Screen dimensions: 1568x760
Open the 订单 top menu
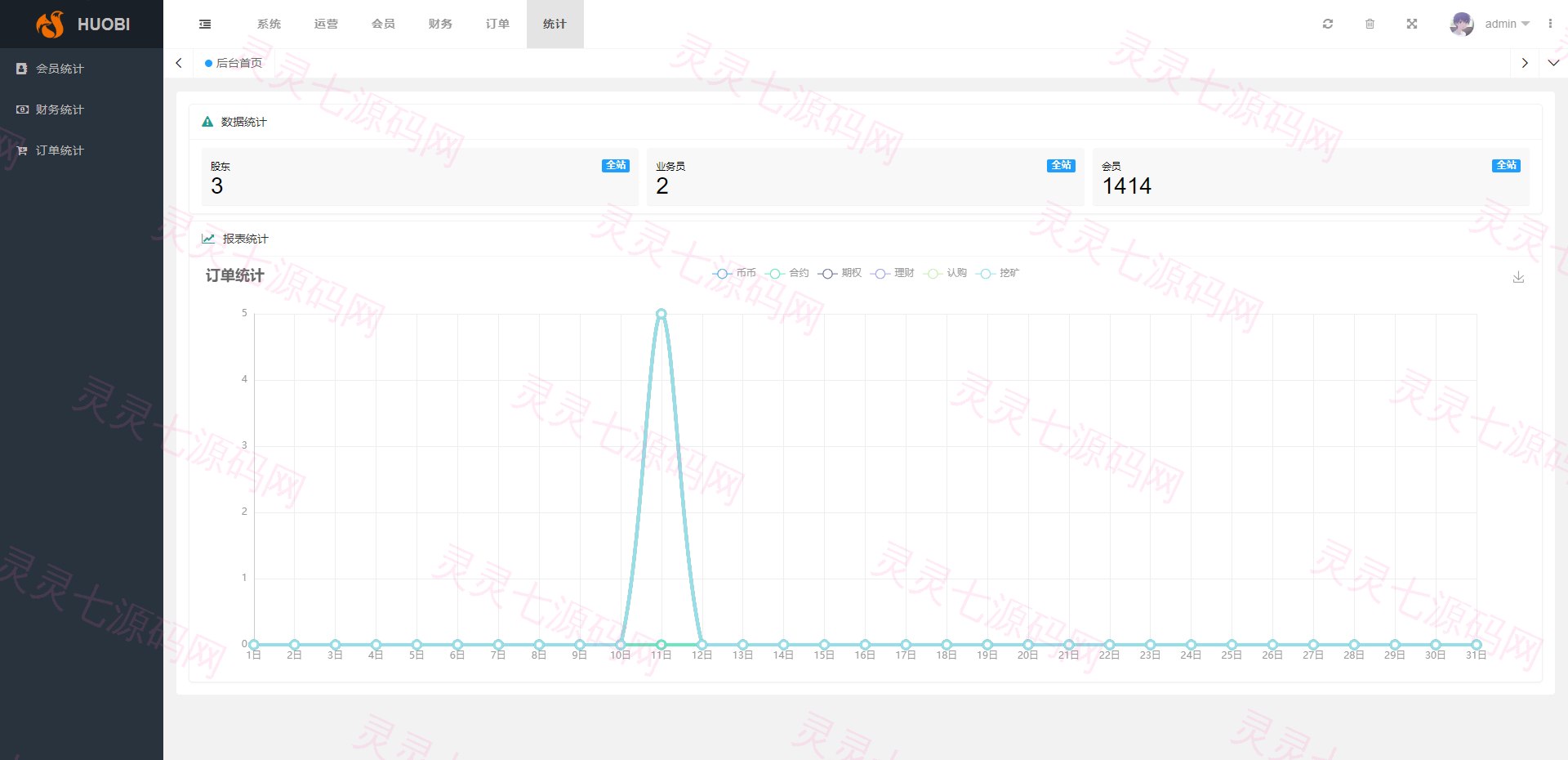point(497,24)
